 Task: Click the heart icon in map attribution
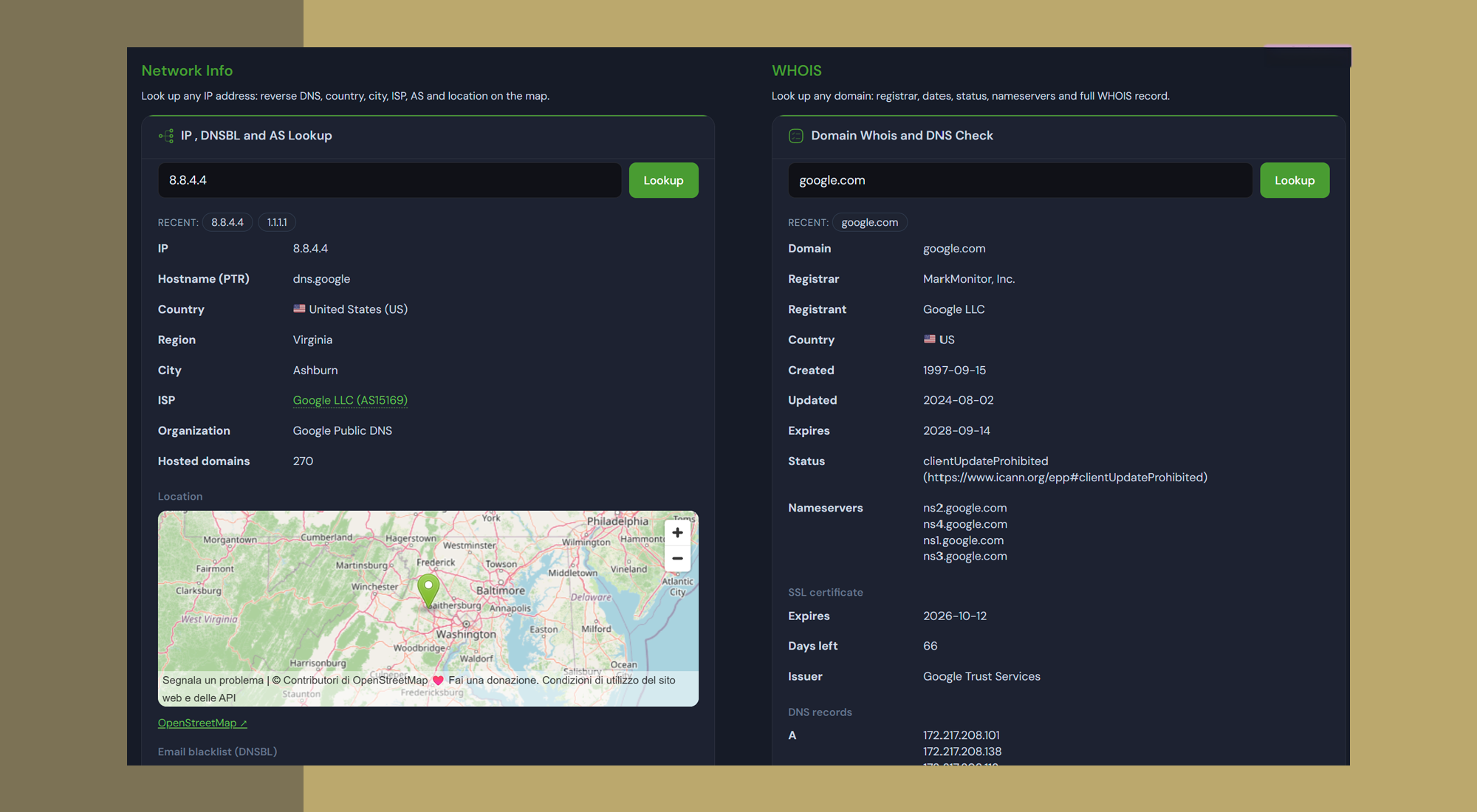(438, 681)
